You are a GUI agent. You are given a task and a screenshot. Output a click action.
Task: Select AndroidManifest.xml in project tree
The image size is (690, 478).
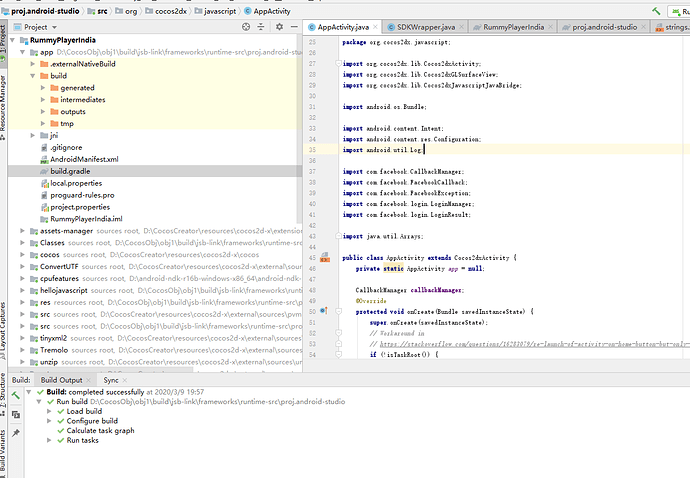point(84,159)
